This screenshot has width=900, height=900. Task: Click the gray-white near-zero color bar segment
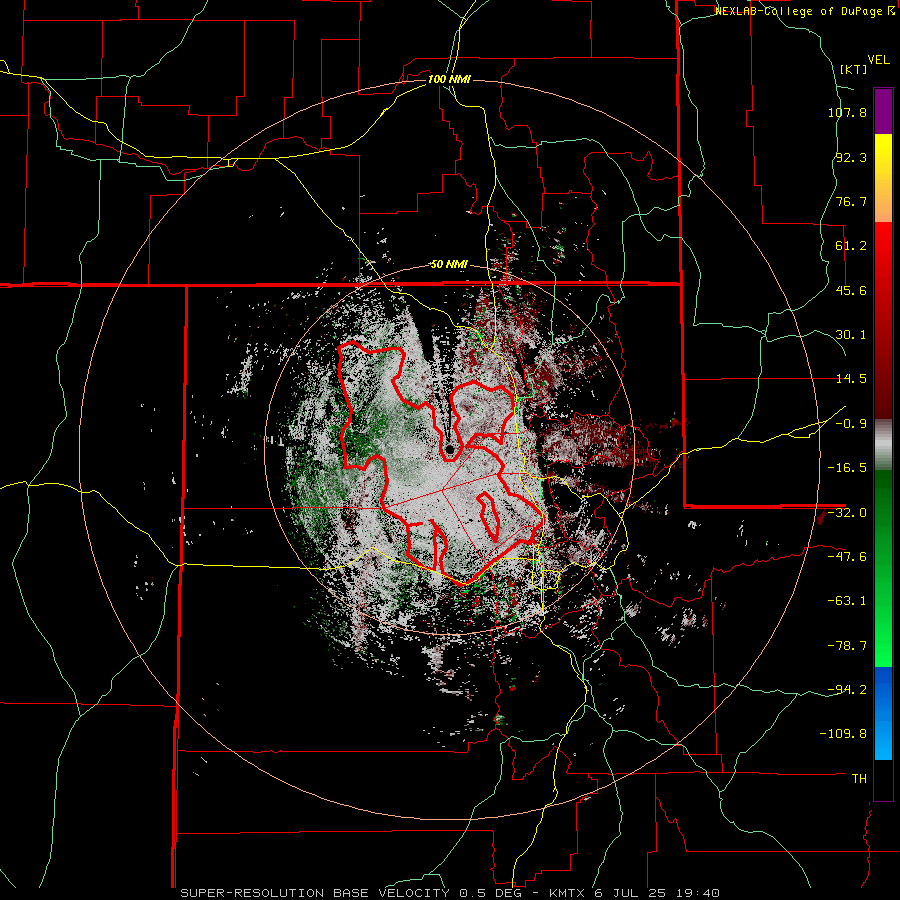(x=883, y=445)
